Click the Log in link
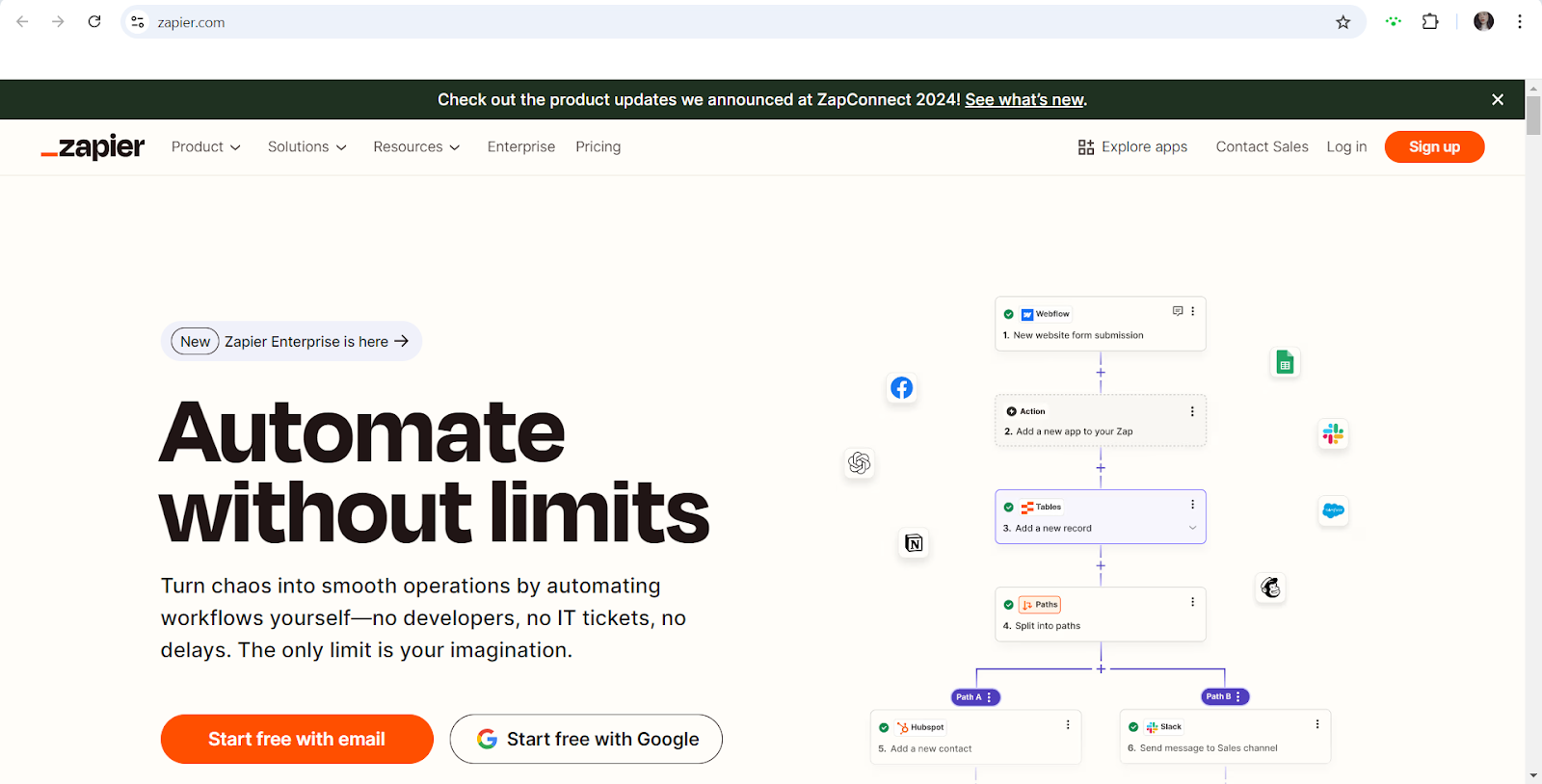This screenshot has width=1542, height=784. (x=1346, y=146)
